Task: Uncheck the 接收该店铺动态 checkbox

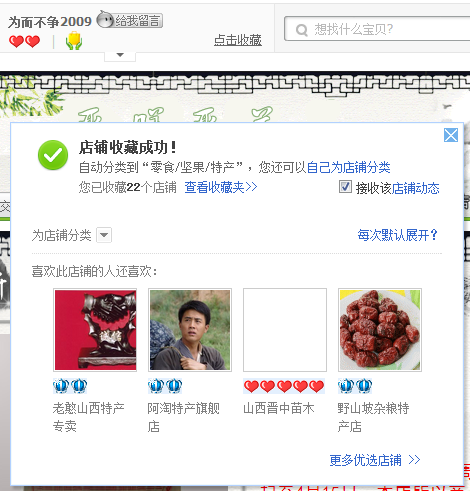Action: coord(345,187)
